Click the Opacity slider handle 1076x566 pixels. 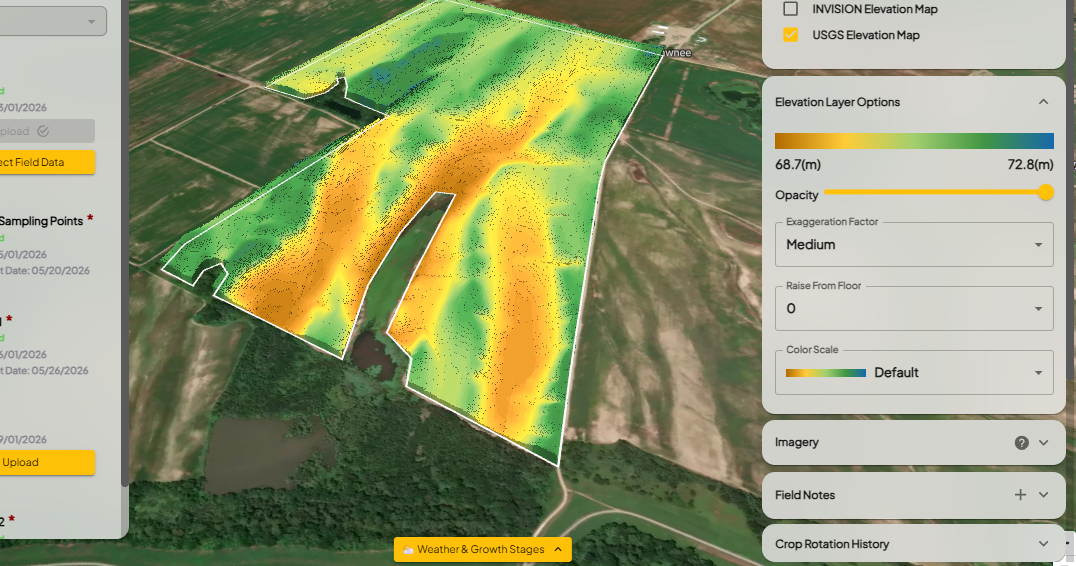coord(1045,192)
